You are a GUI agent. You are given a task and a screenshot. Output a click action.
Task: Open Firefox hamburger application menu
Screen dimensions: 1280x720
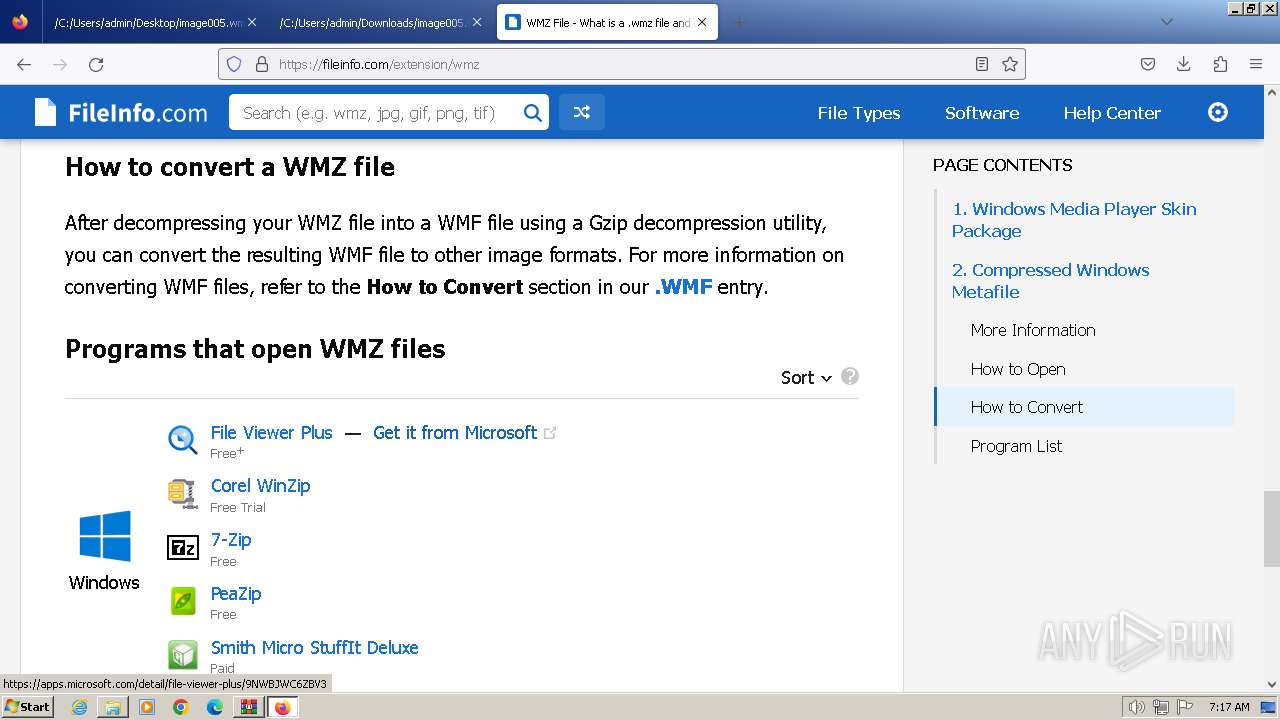pyautogui.click(x=1256, y=64)
